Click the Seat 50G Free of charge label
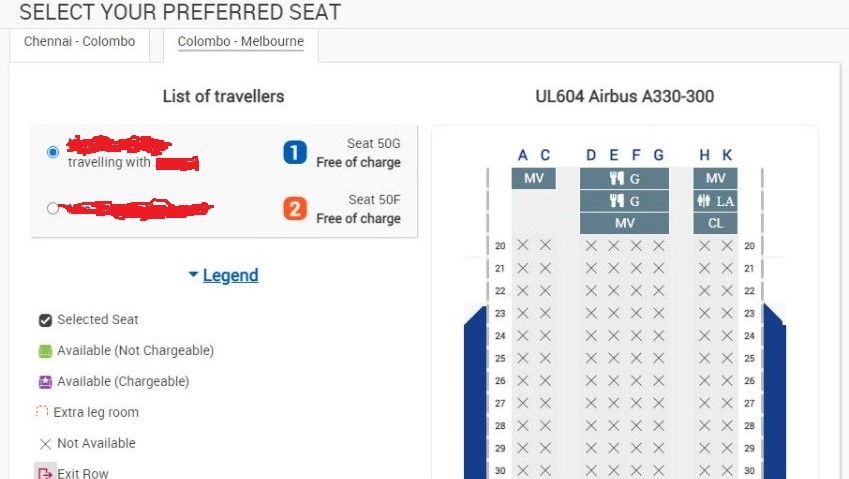The height and width of the screenshot is (479, 849). (358, 153)
